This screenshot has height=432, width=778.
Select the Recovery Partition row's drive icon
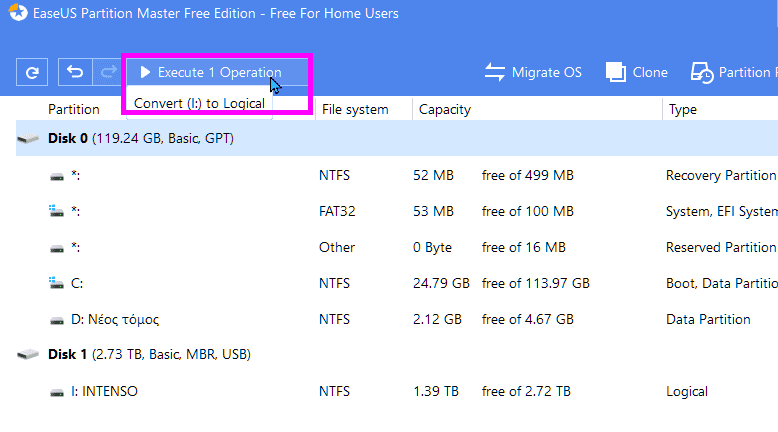point(57,176)
